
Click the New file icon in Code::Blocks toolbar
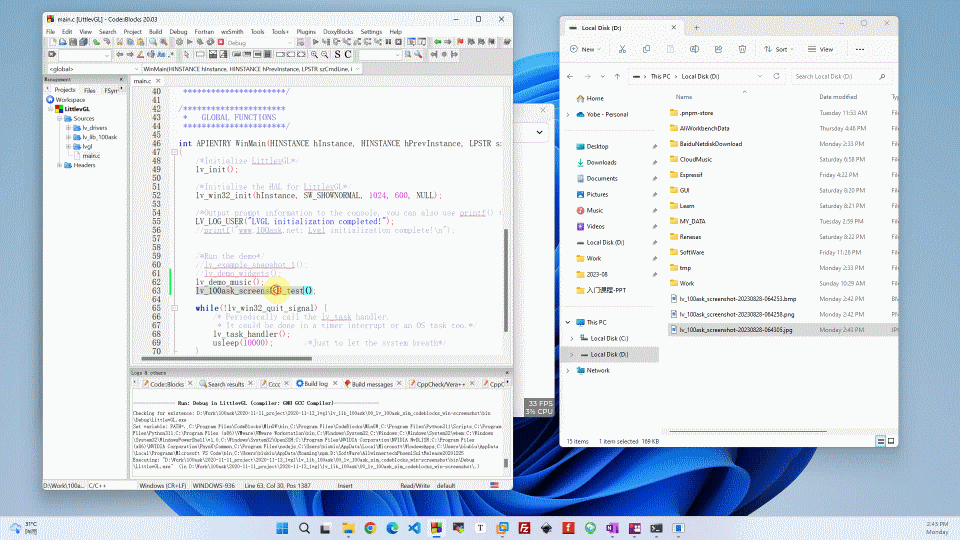click(53, 42)
